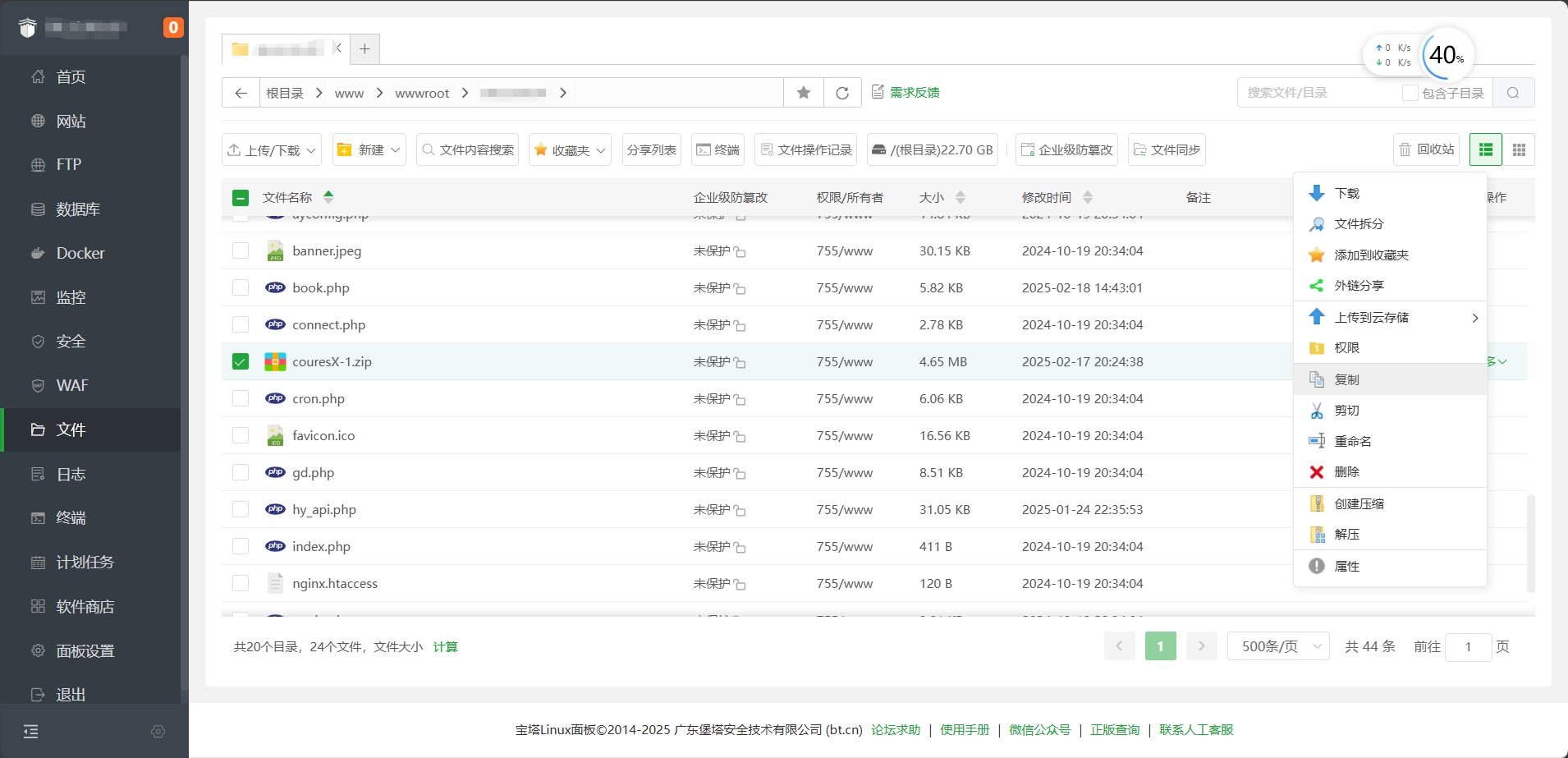
Task: Collapse the sidebar menu icon
Action: coord(31,731)
